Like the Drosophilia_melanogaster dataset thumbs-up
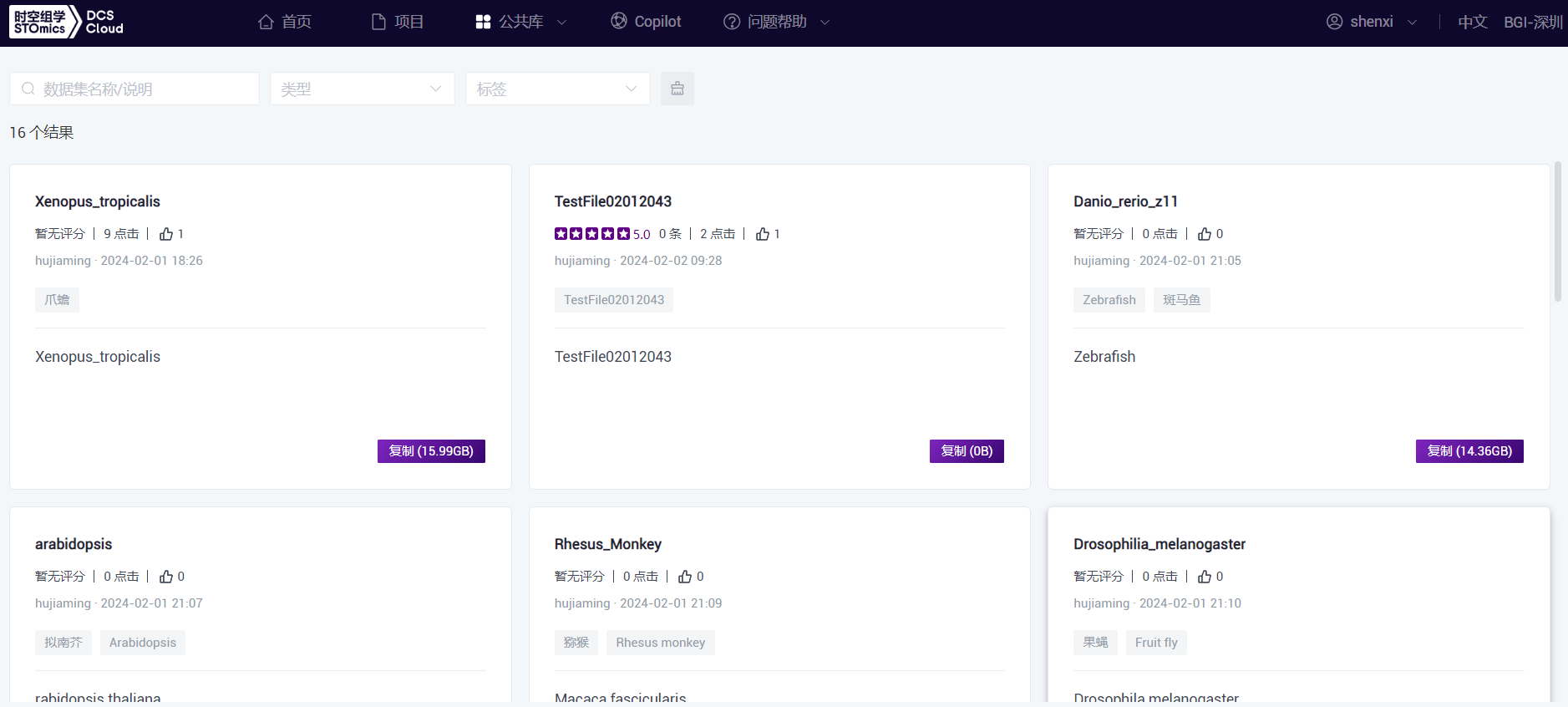This screenshot has width=1568, height=707. click(1205, 577)
